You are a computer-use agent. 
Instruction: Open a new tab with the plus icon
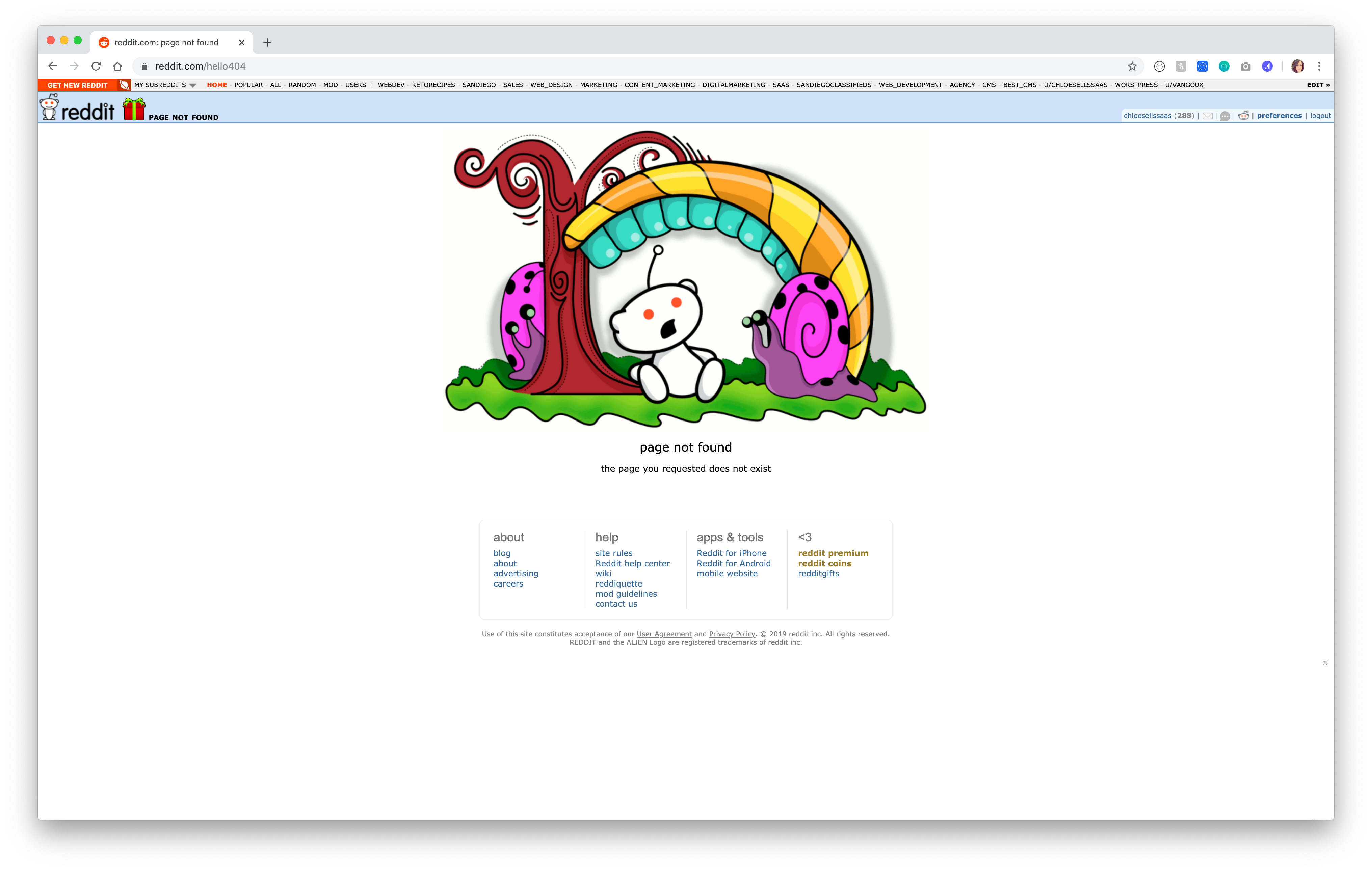pyautogui.click(x=267, y=42)
